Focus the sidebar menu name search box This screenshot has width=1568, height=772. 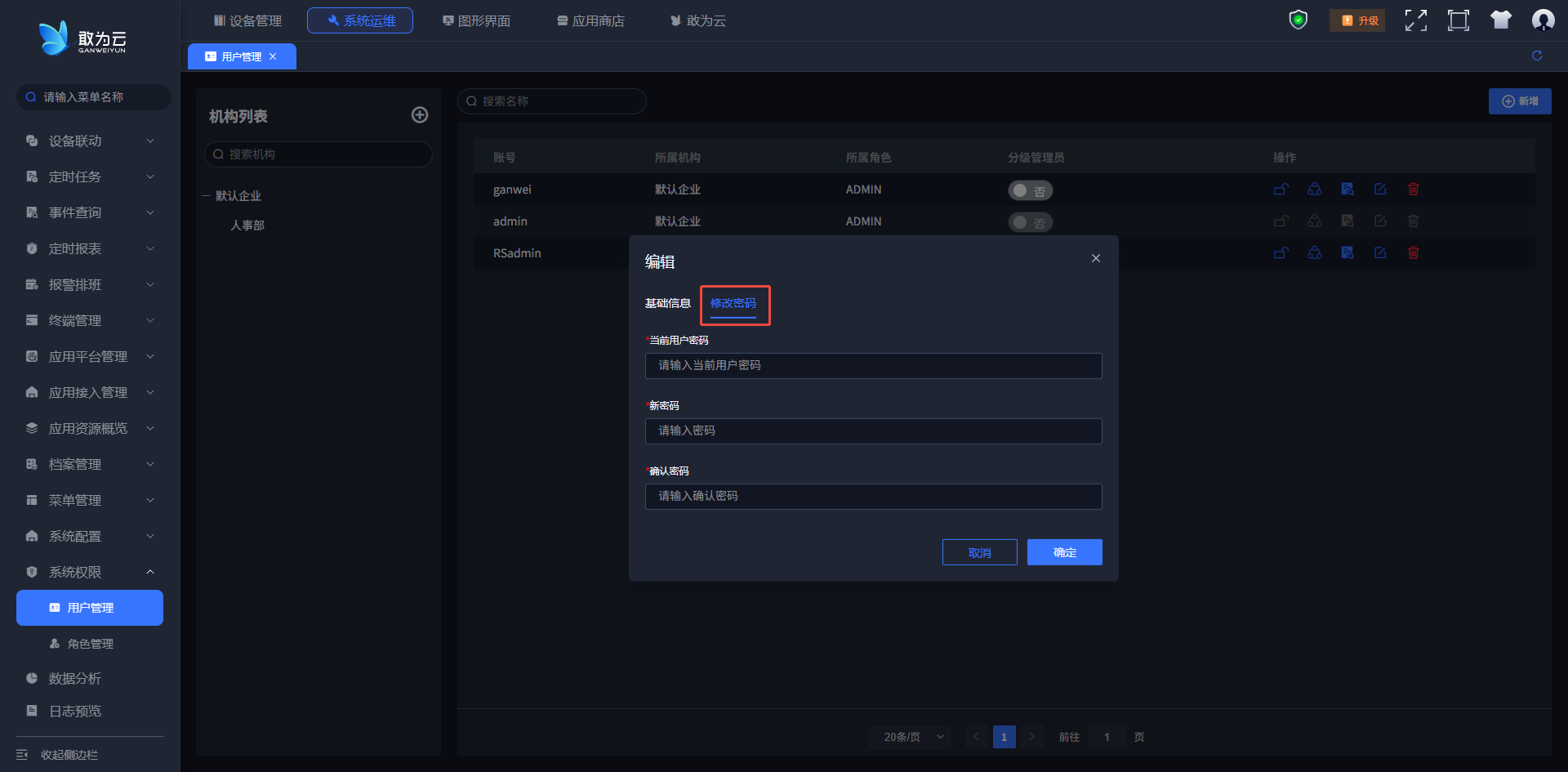point(94,97)
